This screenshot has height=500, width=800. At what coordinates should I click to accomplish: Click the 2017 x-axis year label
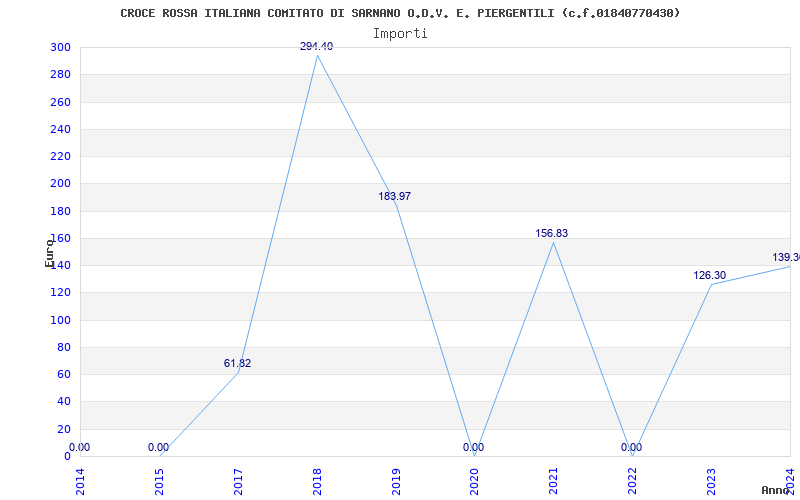(x=238, y=481)
